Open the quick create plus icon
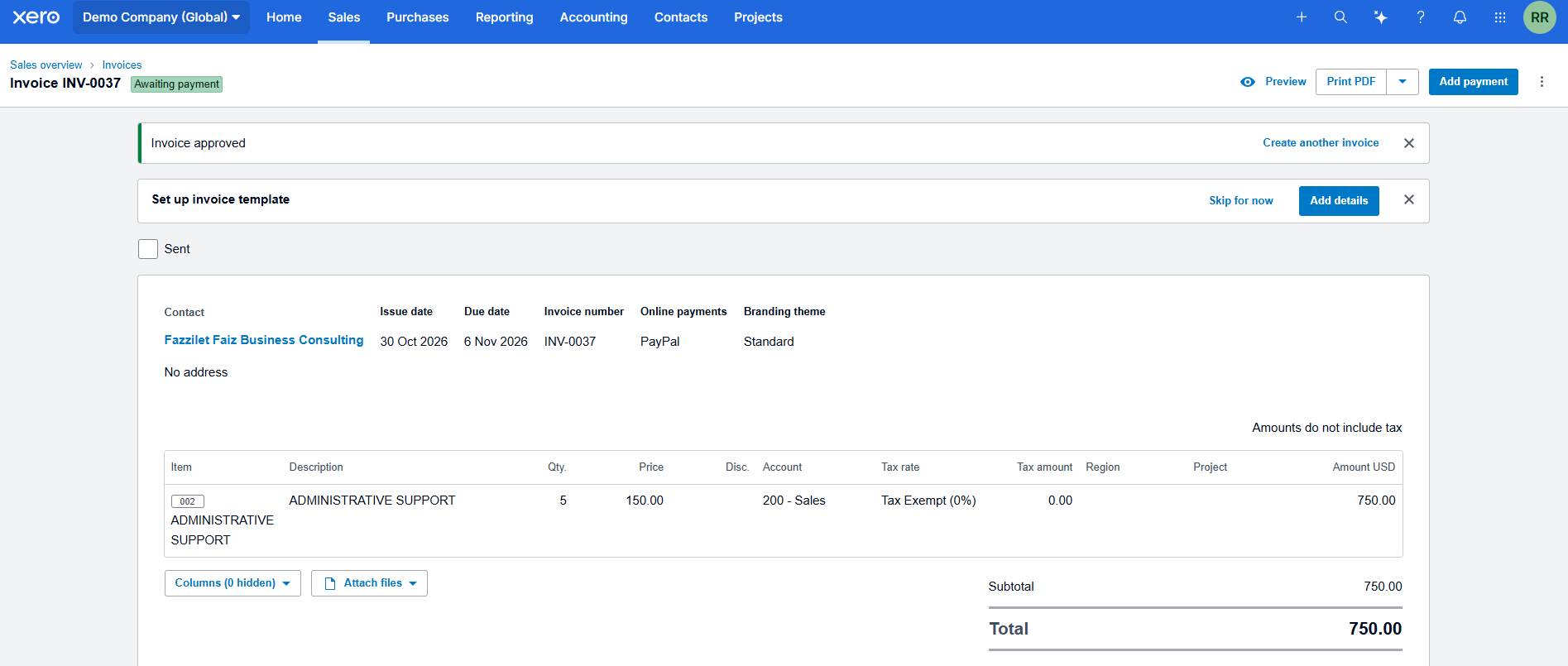This screenshot has width=1568, height=666. click(x=1301, y=17)
